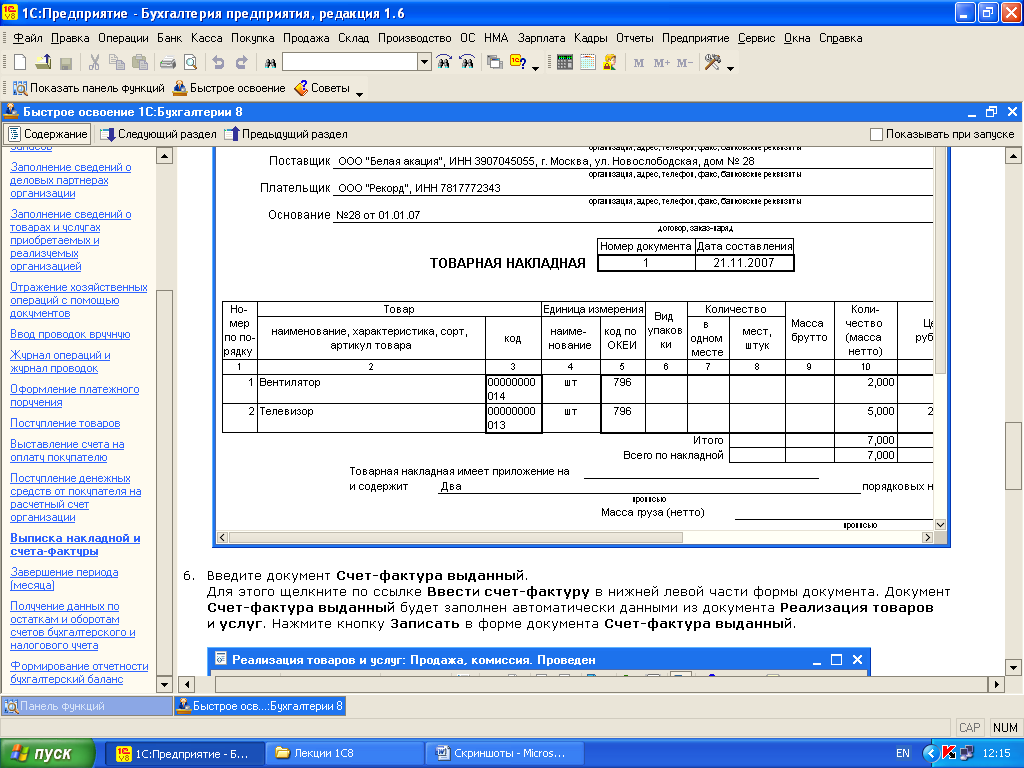Click the Open file icon
The width and height of the screenshot is (1024, 768).
click(43, 63)
